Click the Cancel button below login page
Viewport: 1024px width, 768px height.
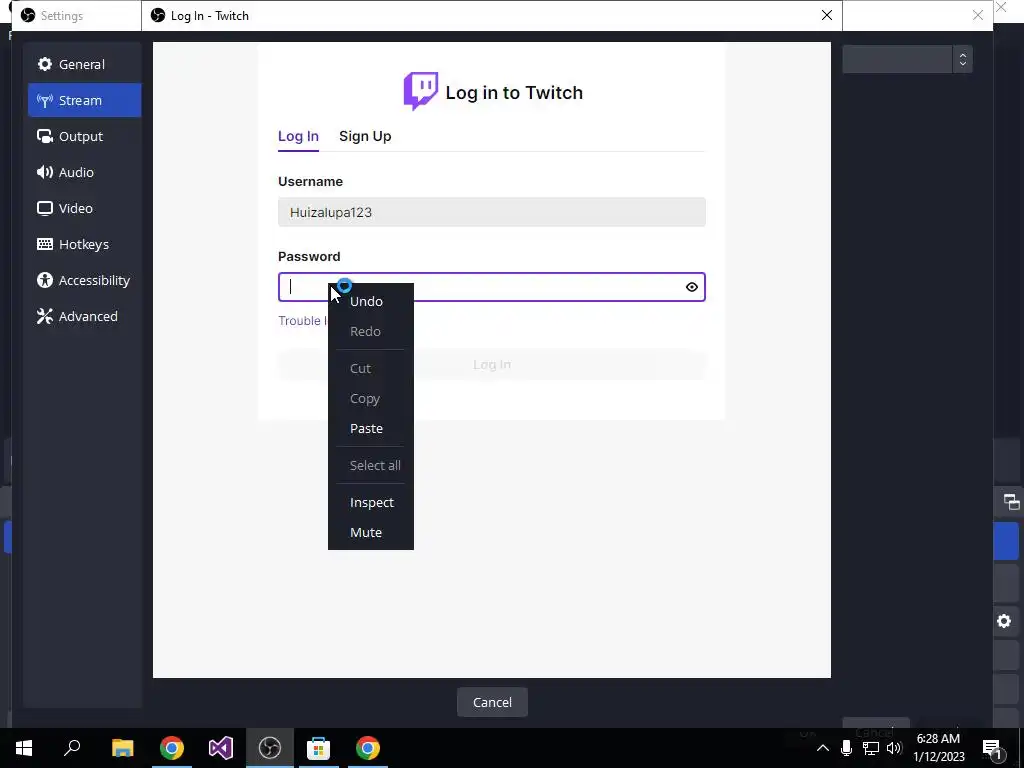pos(492,702)
